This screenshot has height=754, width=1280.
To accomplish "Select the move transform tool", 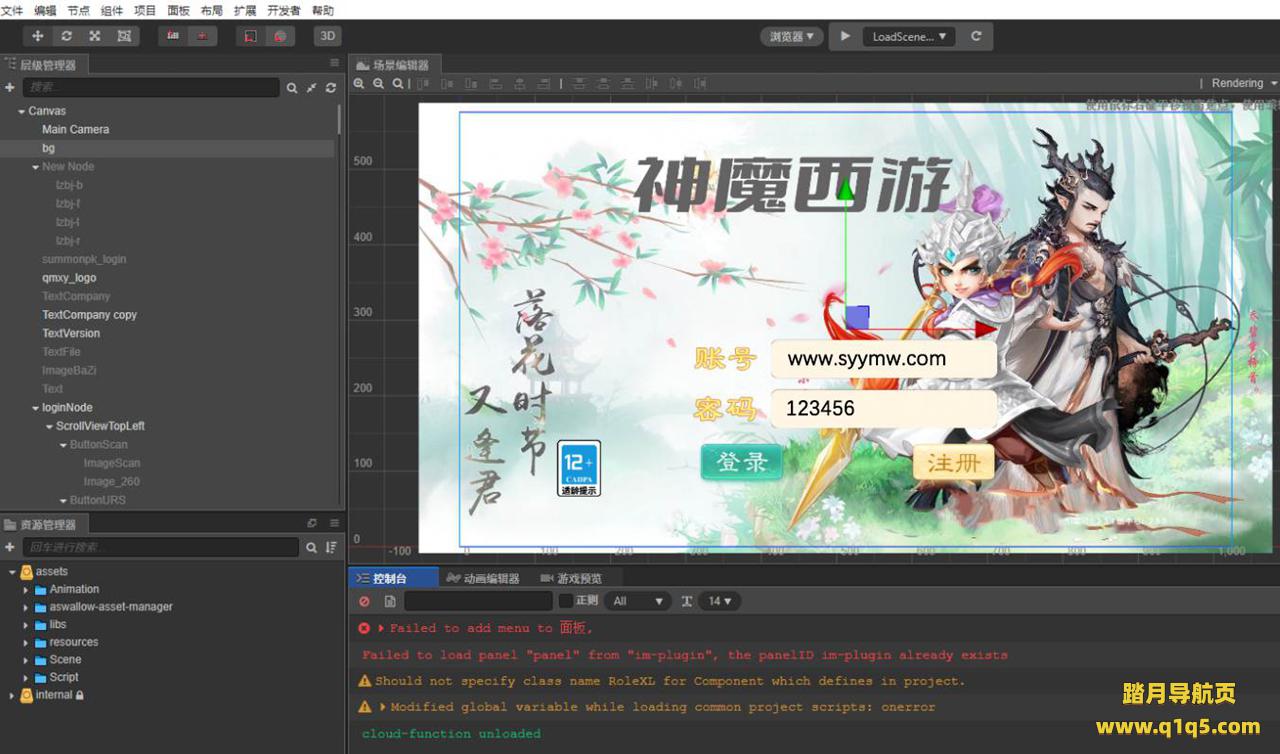I will point(38,36).
